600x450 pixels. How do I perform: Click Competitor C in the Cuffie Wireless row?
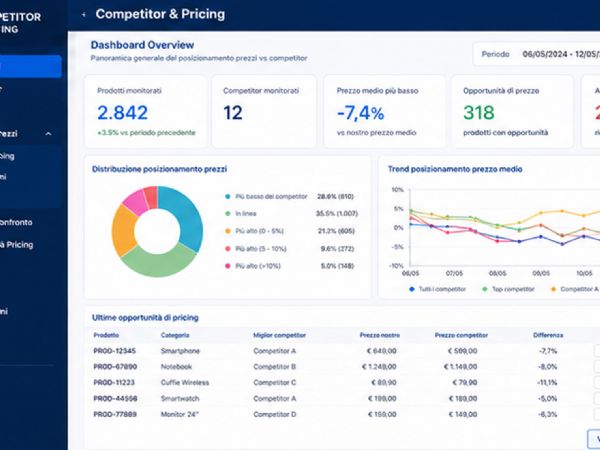[x=274, y=383]
